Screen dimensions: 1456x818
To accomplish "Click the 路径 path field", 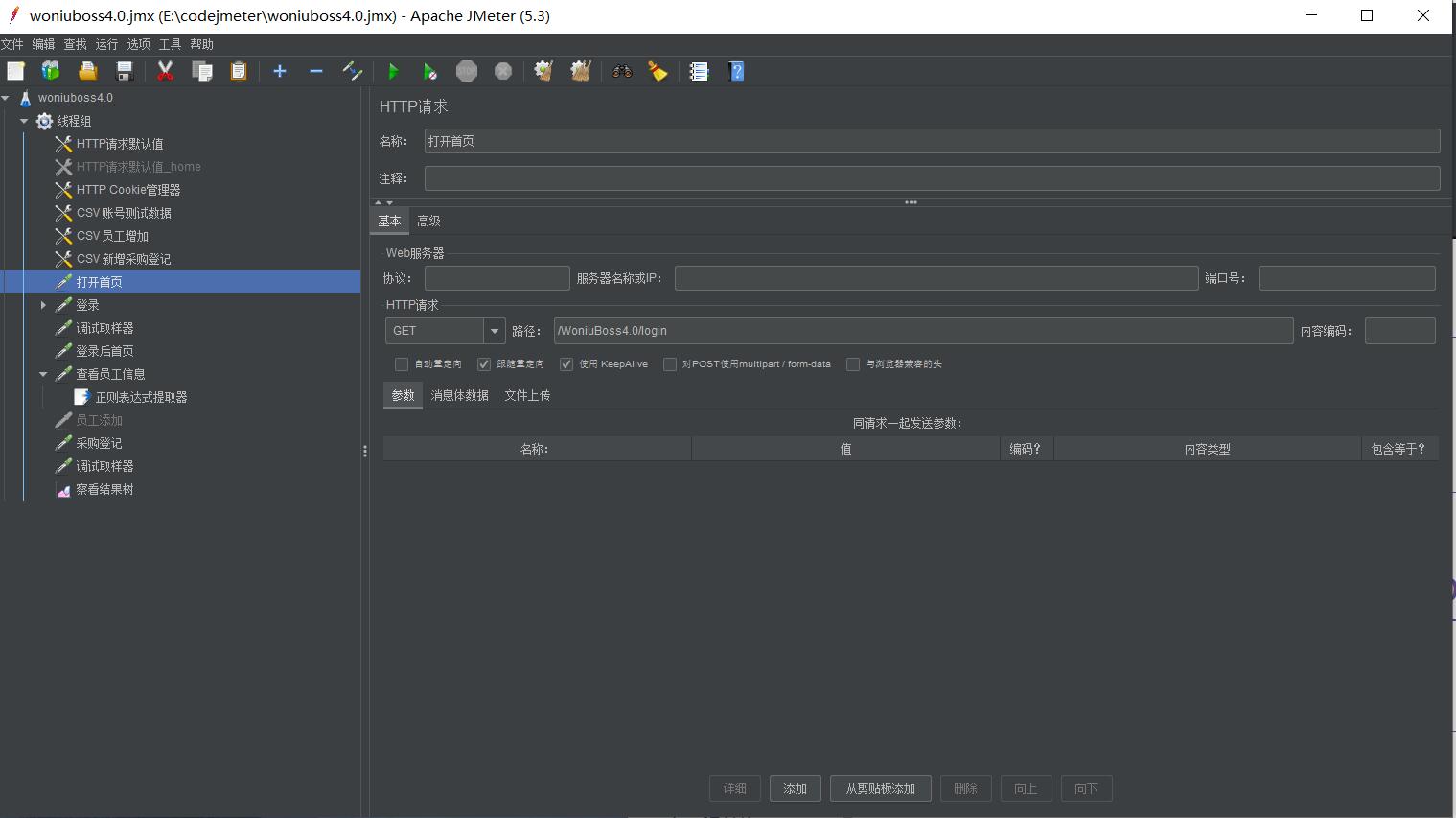I will [x=924, y=331].
